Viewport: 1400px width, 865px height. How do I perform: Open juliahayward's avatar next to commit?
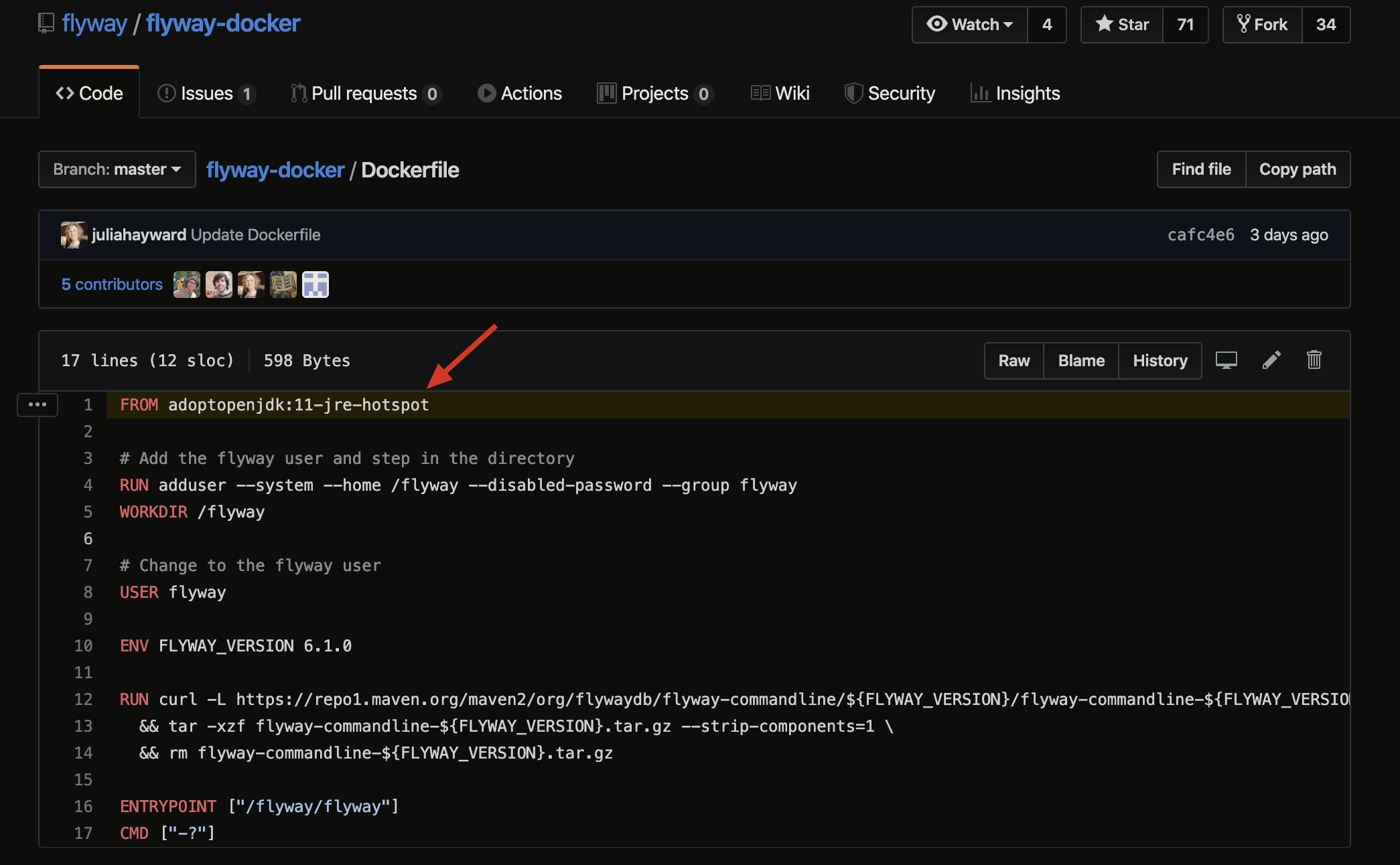tap(73, 235)
